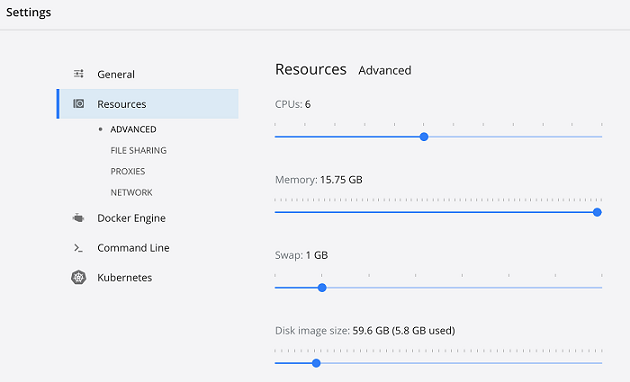Open Docker Engine settings
This screenshot has height=382, width=630.
131,218
